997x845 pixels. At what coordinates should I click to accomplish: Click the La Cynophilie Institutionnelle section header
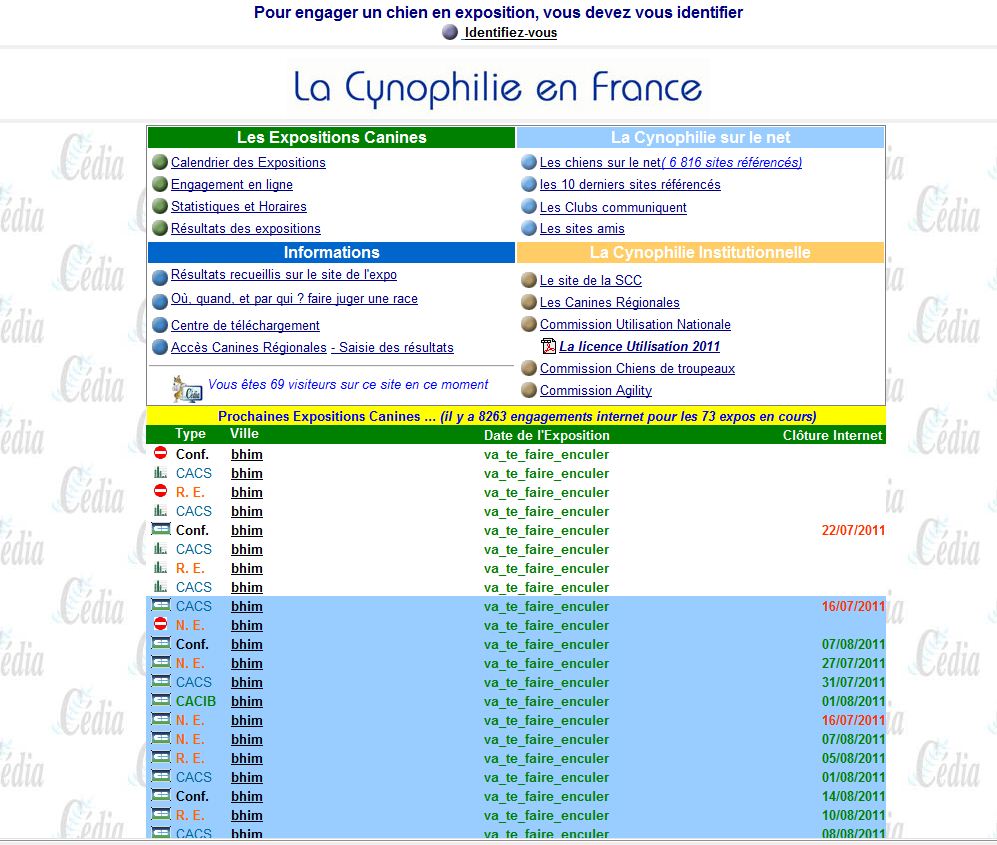[700, 252]
